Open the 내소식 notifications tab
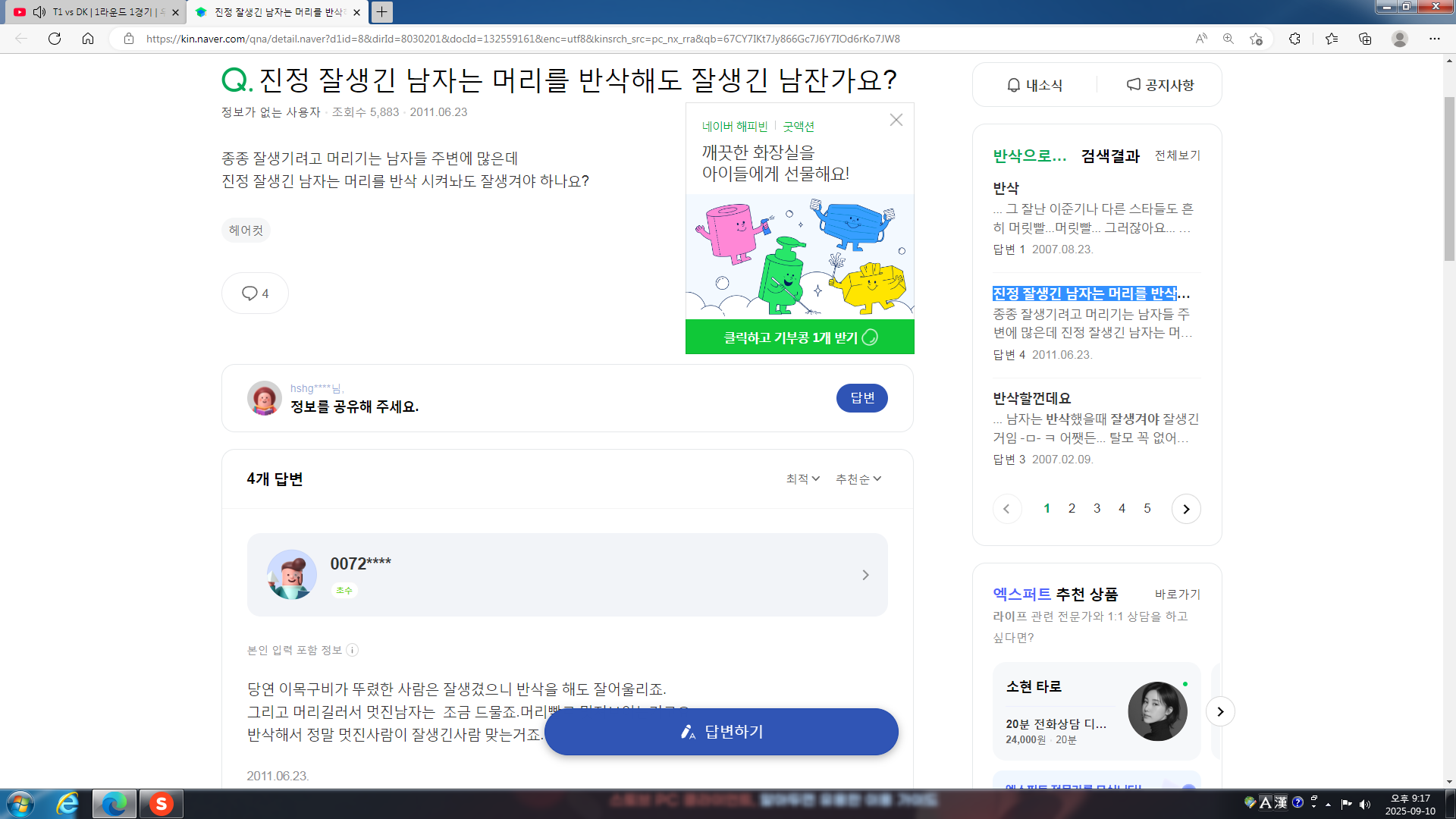This screenshot has height=819, width=1456. pos(1034,85)
